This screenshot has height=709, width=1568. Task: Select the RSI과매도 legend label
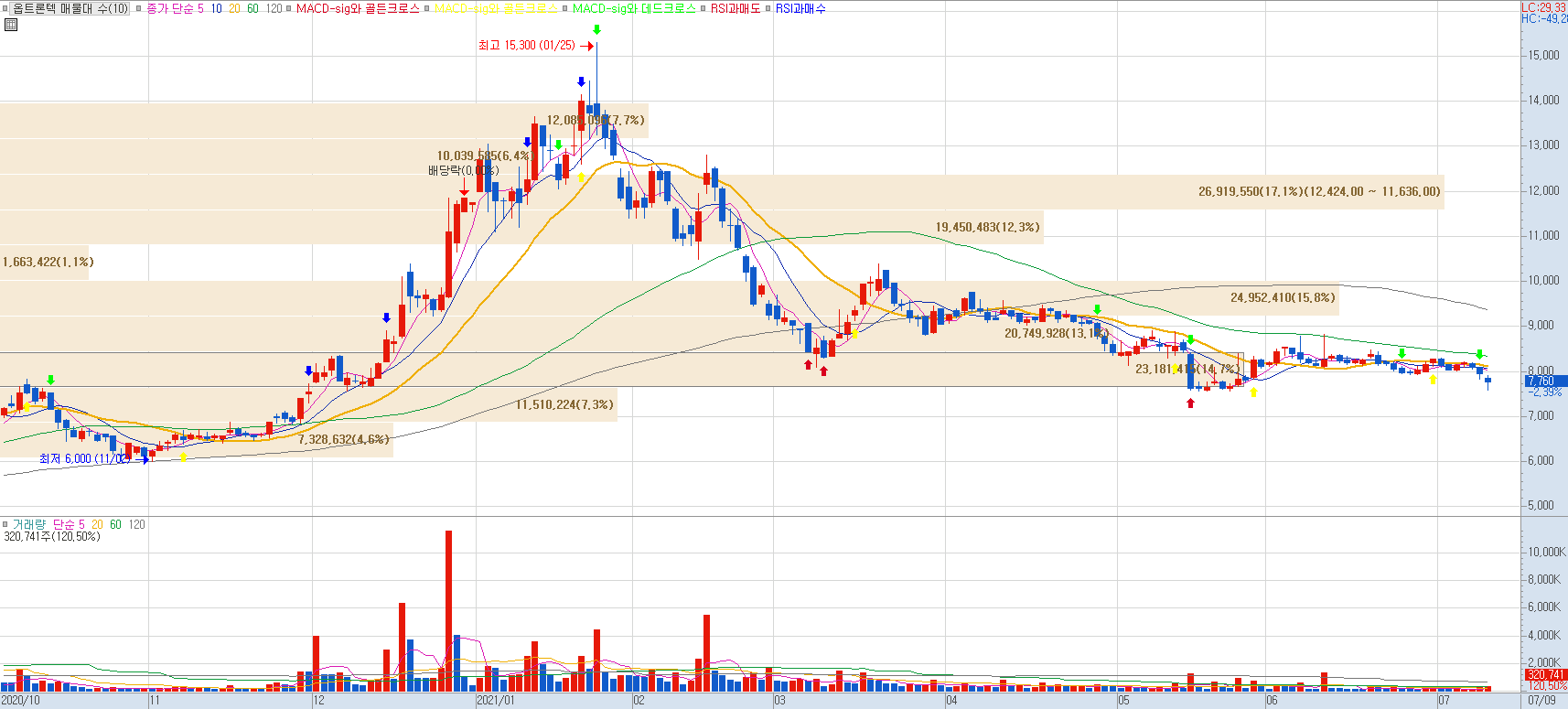click(x=736, y=8)
